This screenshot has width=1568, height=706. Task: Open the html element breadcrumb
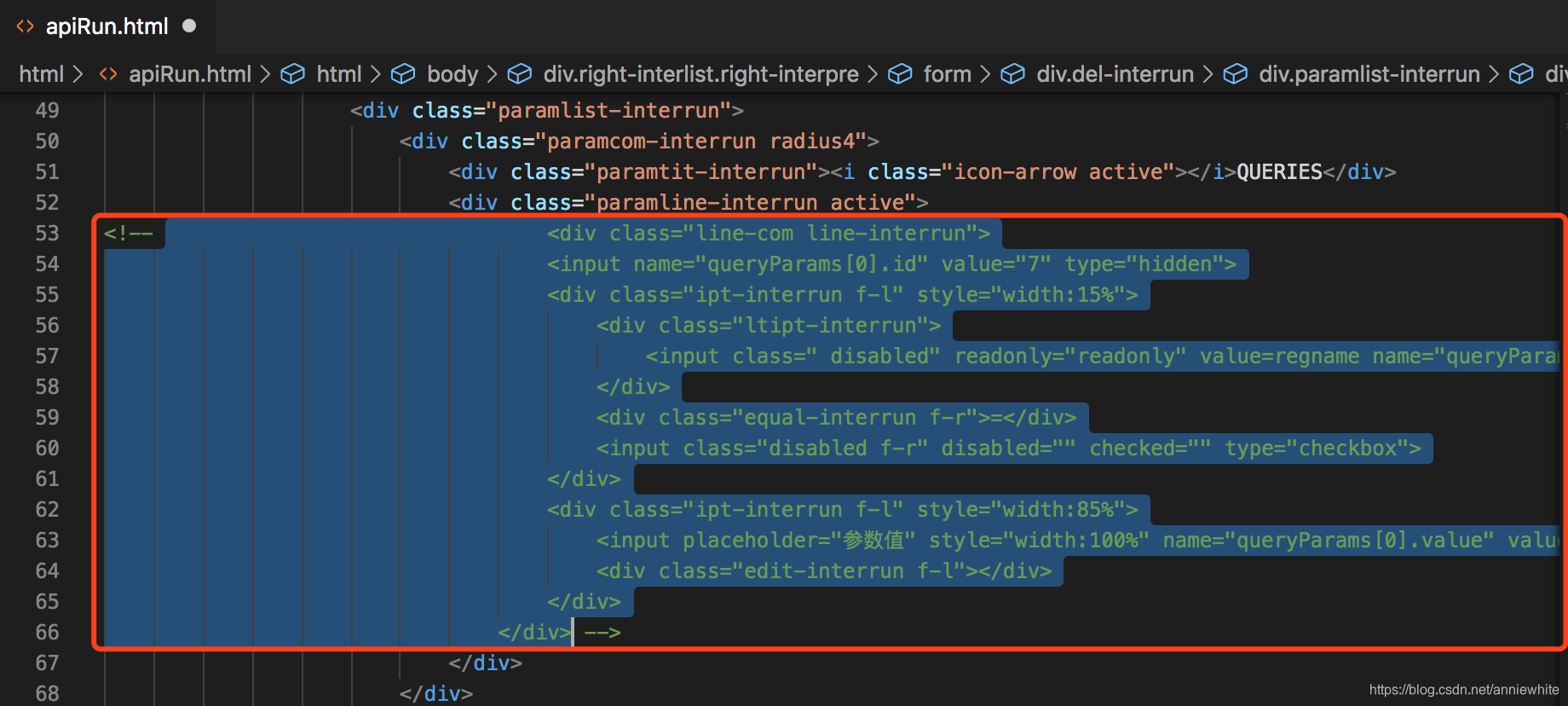point(339,74)
